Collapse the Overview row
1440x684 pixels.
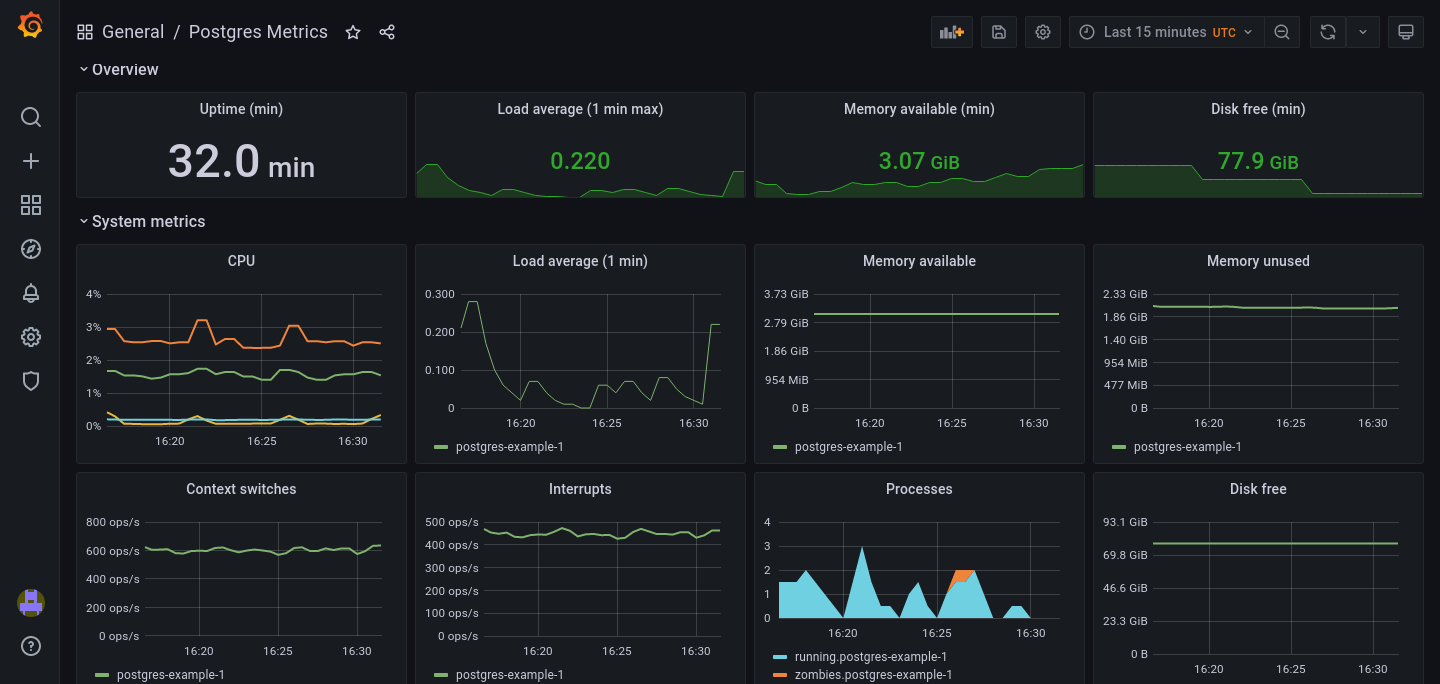118,69
